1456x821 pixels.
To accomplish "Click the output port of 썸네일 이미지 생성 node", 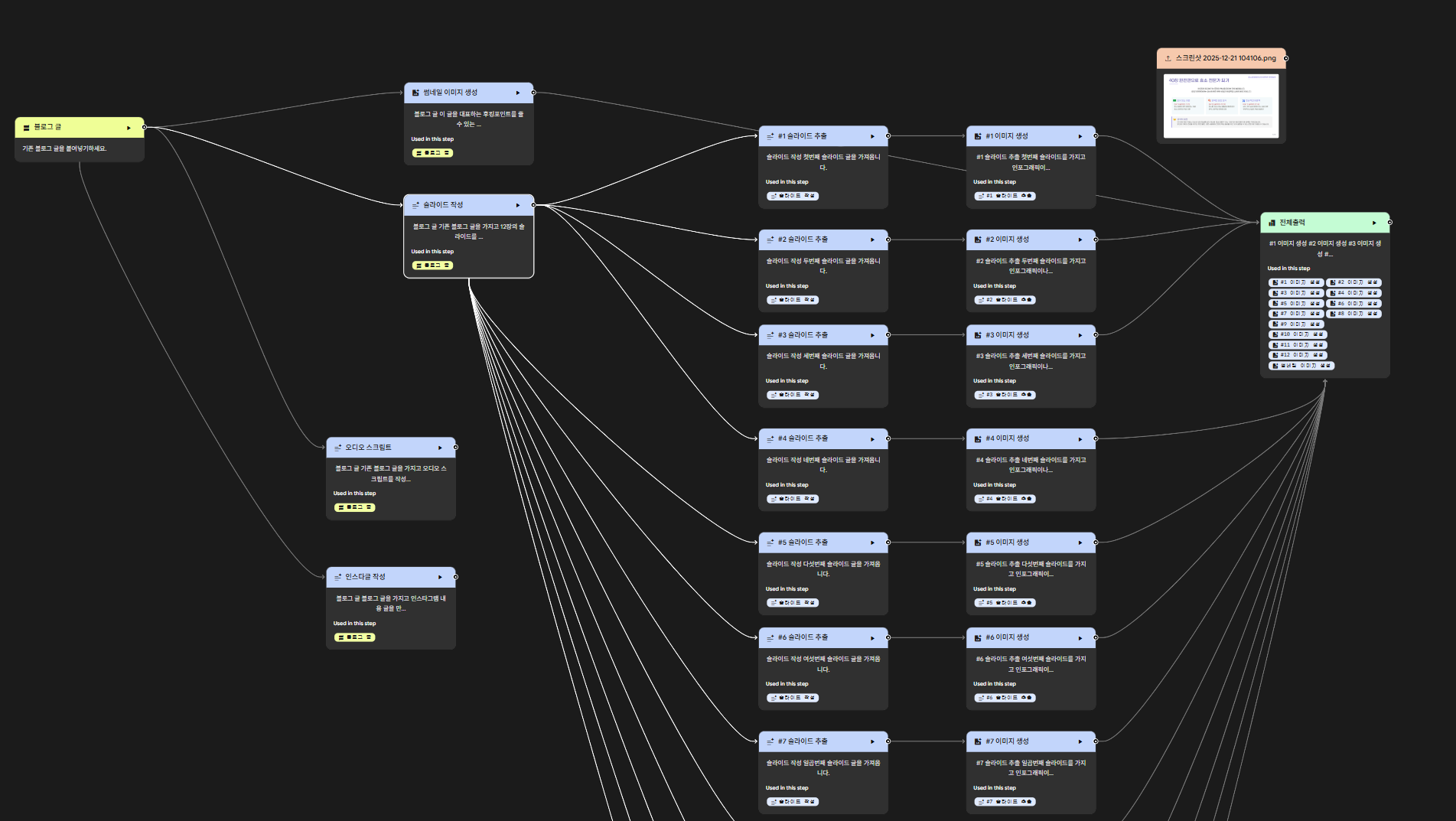I will pos(533,93).
